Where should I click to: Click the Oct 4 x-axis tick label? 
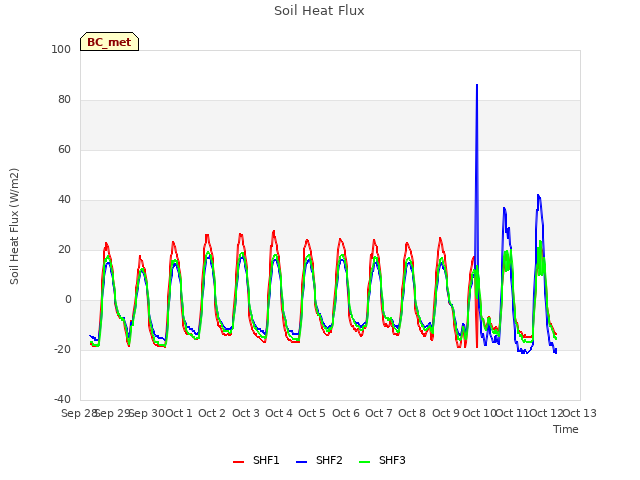(x=279, y=413)
